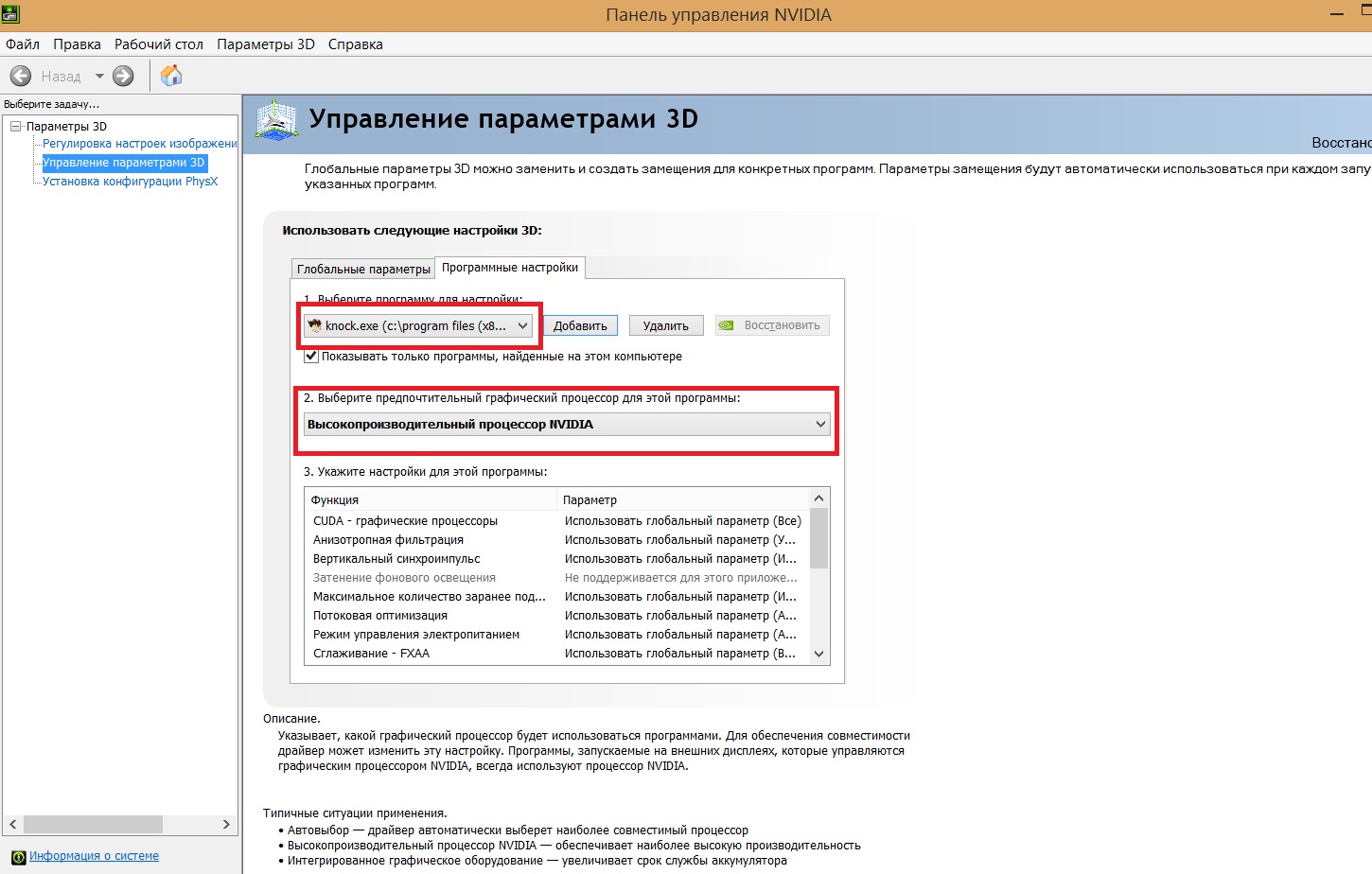Click the Добавить button
The image size is (1372, 874).
(580, 325)
